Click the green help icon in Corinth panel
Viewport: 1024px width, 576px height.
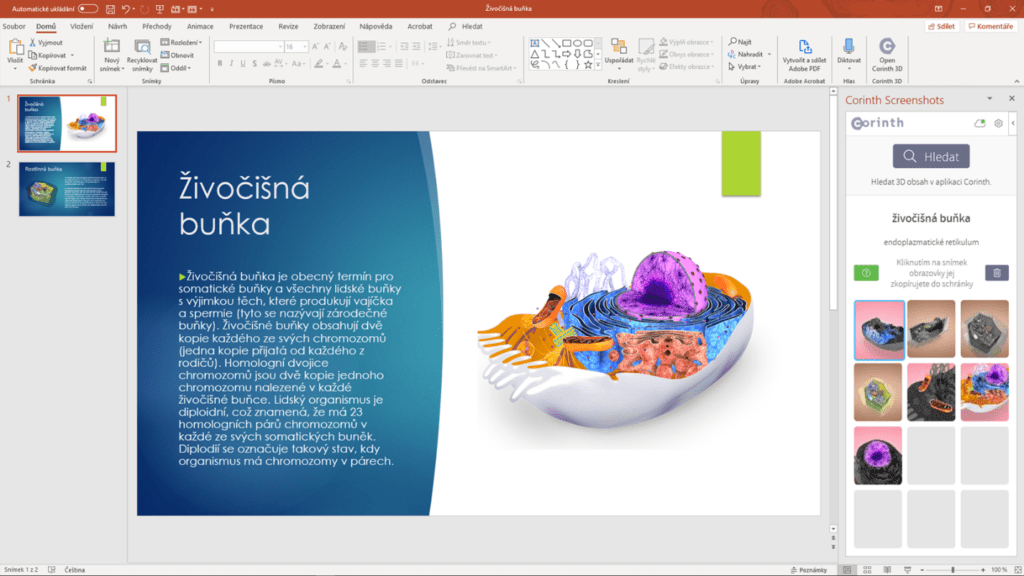866,273
